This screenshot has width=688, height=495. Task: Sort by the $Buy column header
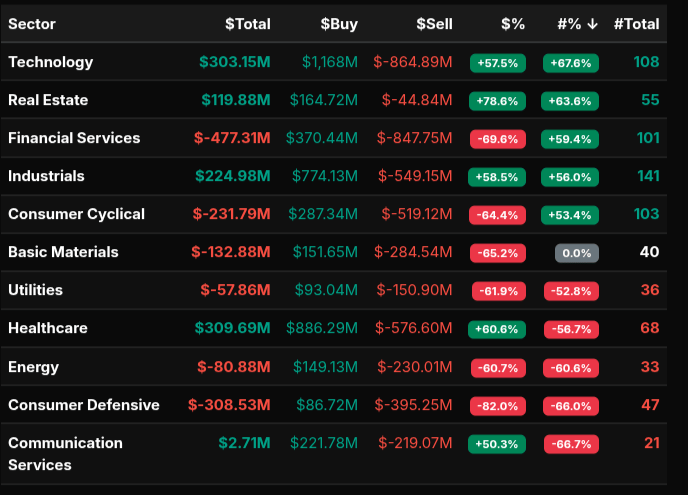click(x=339, y=24)
